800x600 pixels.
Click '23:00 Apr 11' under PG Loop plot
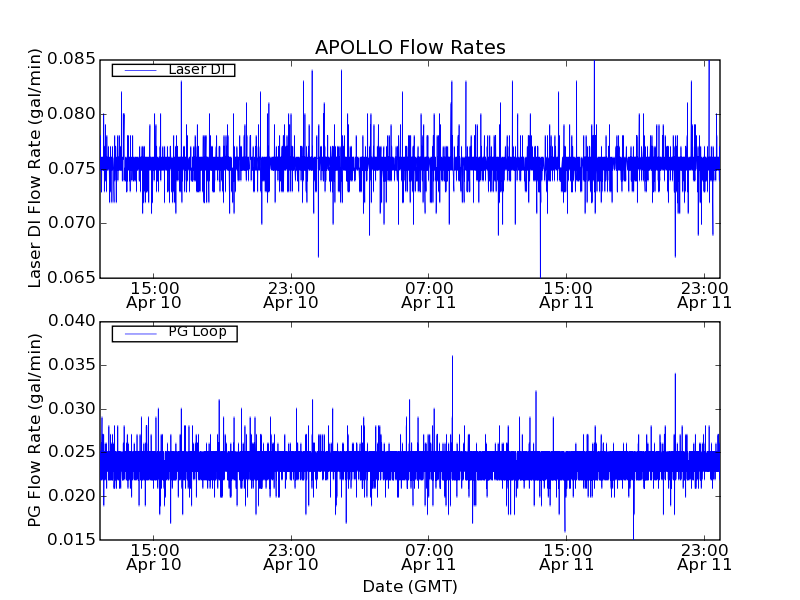tap(705, 558)
